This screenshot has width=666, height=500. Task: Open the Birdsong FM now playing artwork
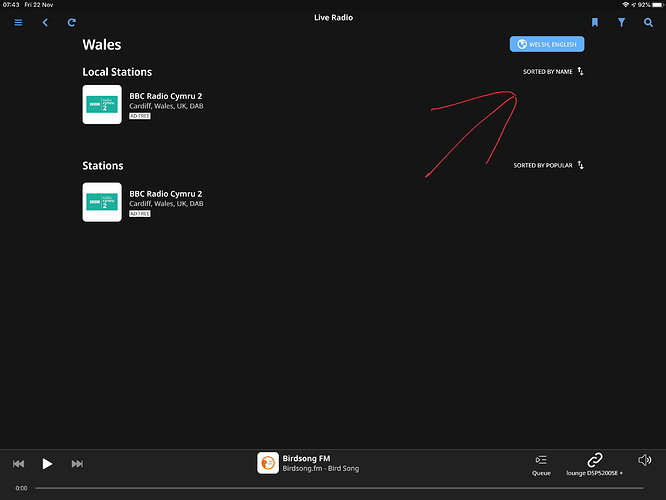pyautogui.click(x=268, y=463)
